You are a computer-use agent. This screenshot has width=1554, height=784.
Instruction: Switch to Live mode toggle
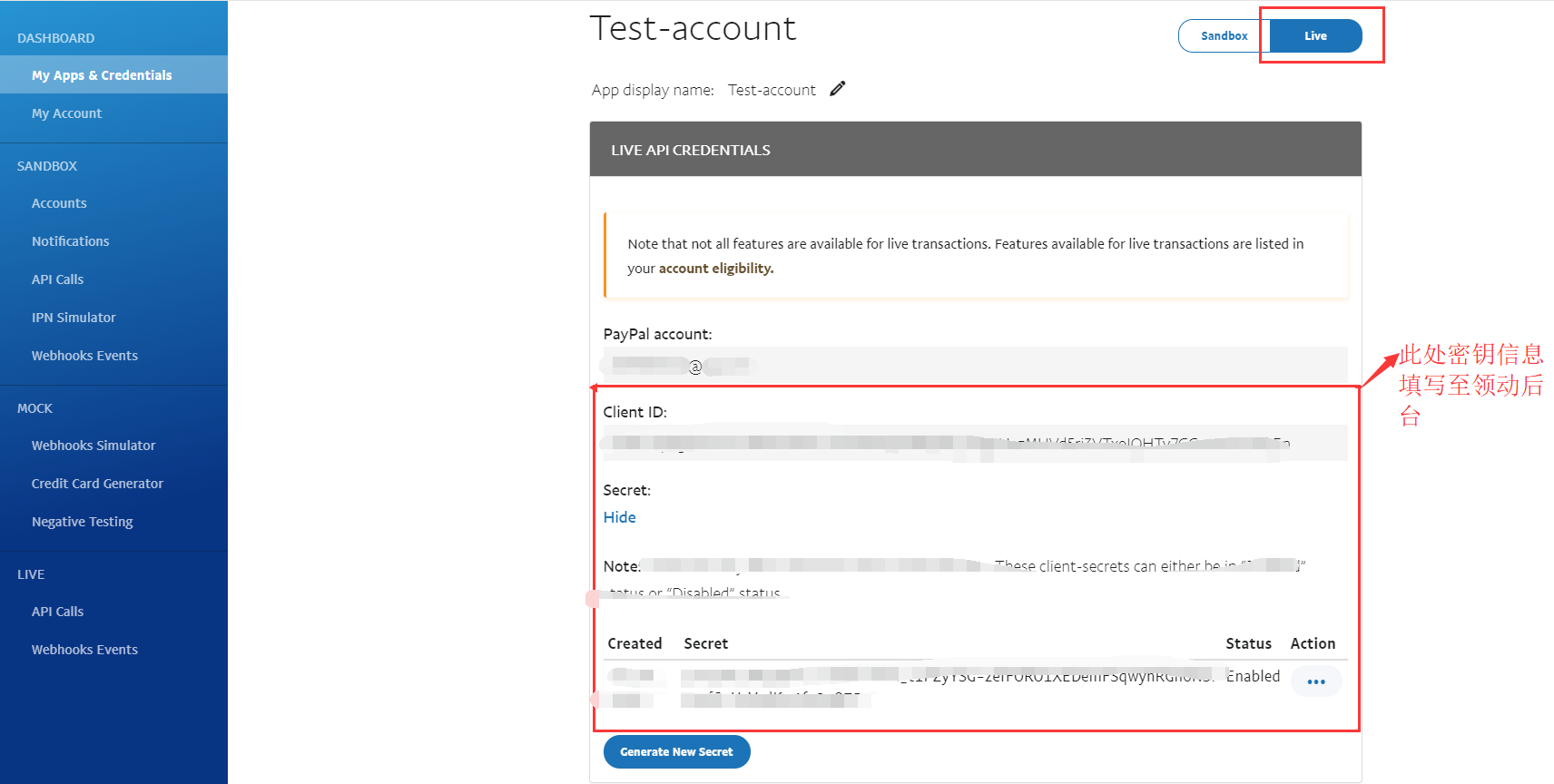(x=1315, y=36)
